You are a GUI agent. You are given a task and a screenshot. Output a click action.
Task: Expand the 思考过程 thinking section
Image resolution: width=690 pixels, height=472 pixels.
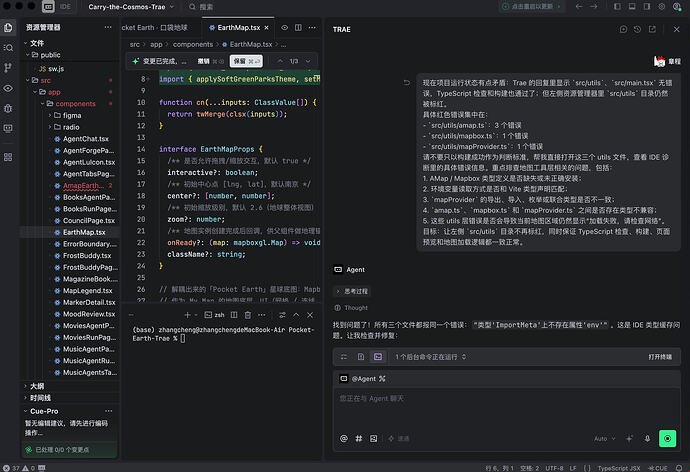[352, 291]
